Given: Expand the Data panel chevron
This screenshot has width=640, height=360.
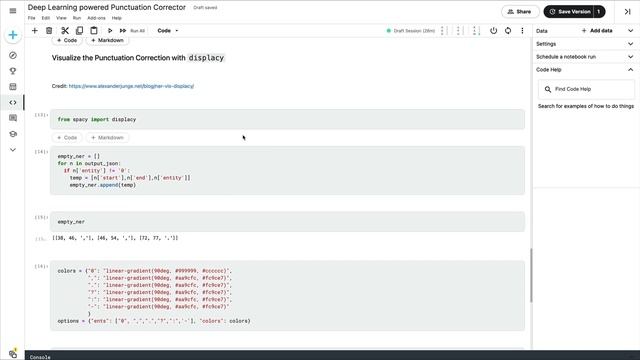Looking at the screenshot, I should [x=630, y=31].
